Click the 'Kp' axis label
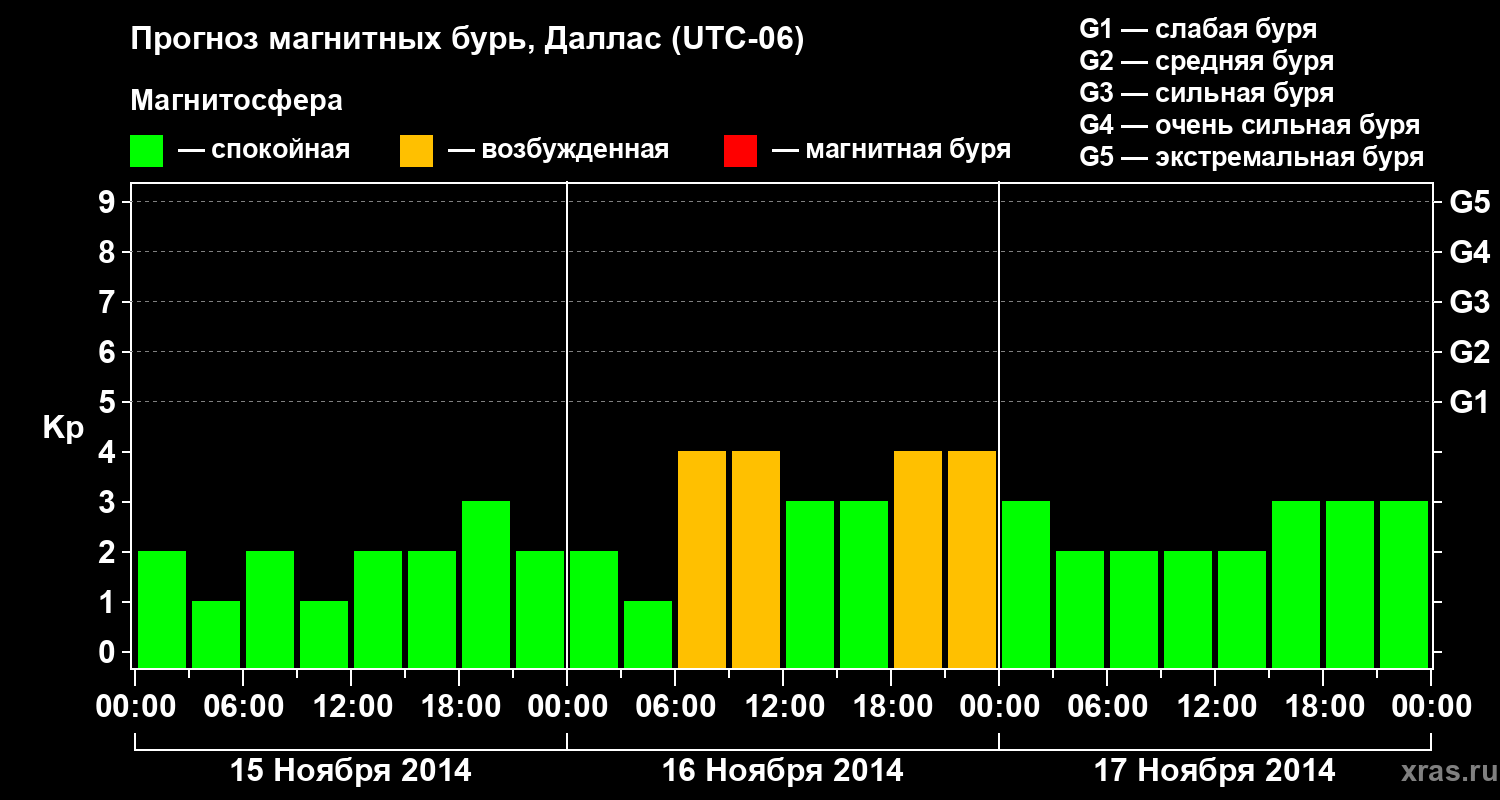 pyautogui.click(x=63, y=428)
